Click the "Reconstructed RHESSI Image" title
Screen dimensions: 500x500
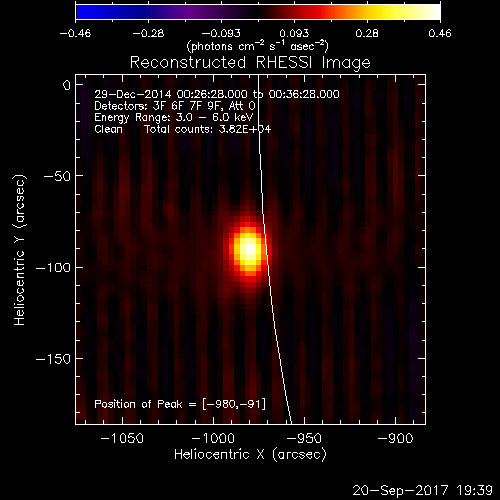tap(250, 63)
